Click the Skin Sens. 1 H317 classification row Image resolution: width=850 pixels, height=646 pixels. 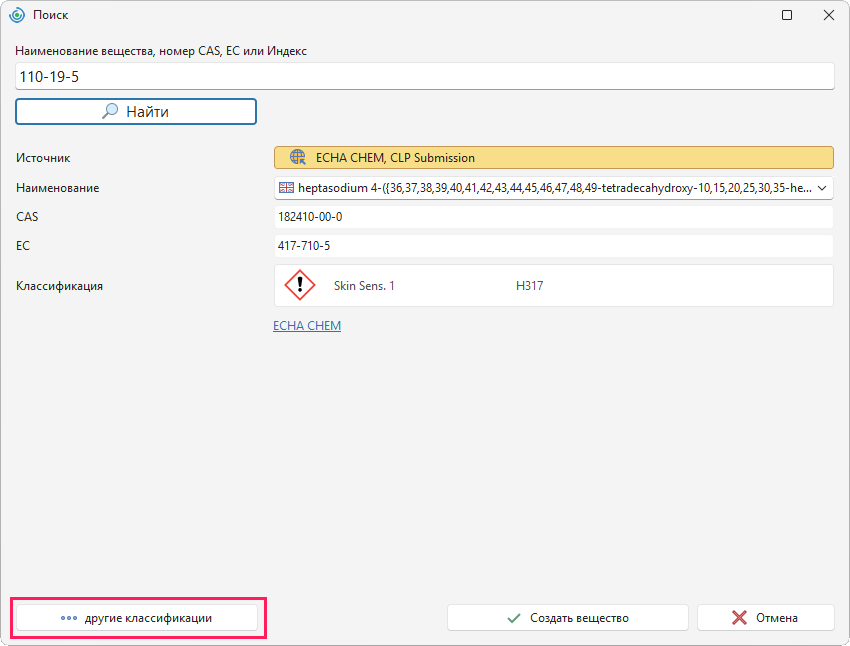point(553,286)
